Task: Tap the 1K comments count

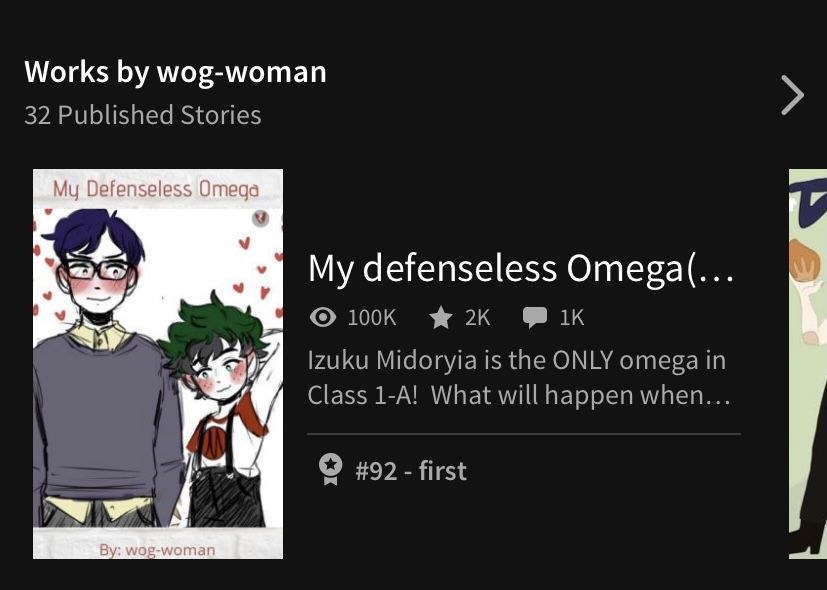Action: (x=572, y=318)
